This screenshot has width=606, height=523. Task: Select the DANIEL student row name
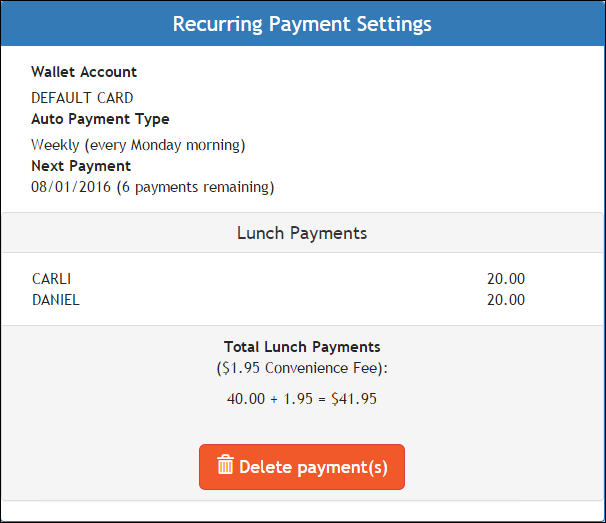(x=55, y=299)
